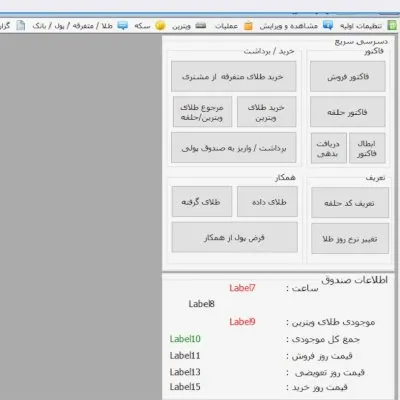Viewport: 400px width, 400px height.
Task: Click the دریافت بدهی button
Action: click(329, 148)
